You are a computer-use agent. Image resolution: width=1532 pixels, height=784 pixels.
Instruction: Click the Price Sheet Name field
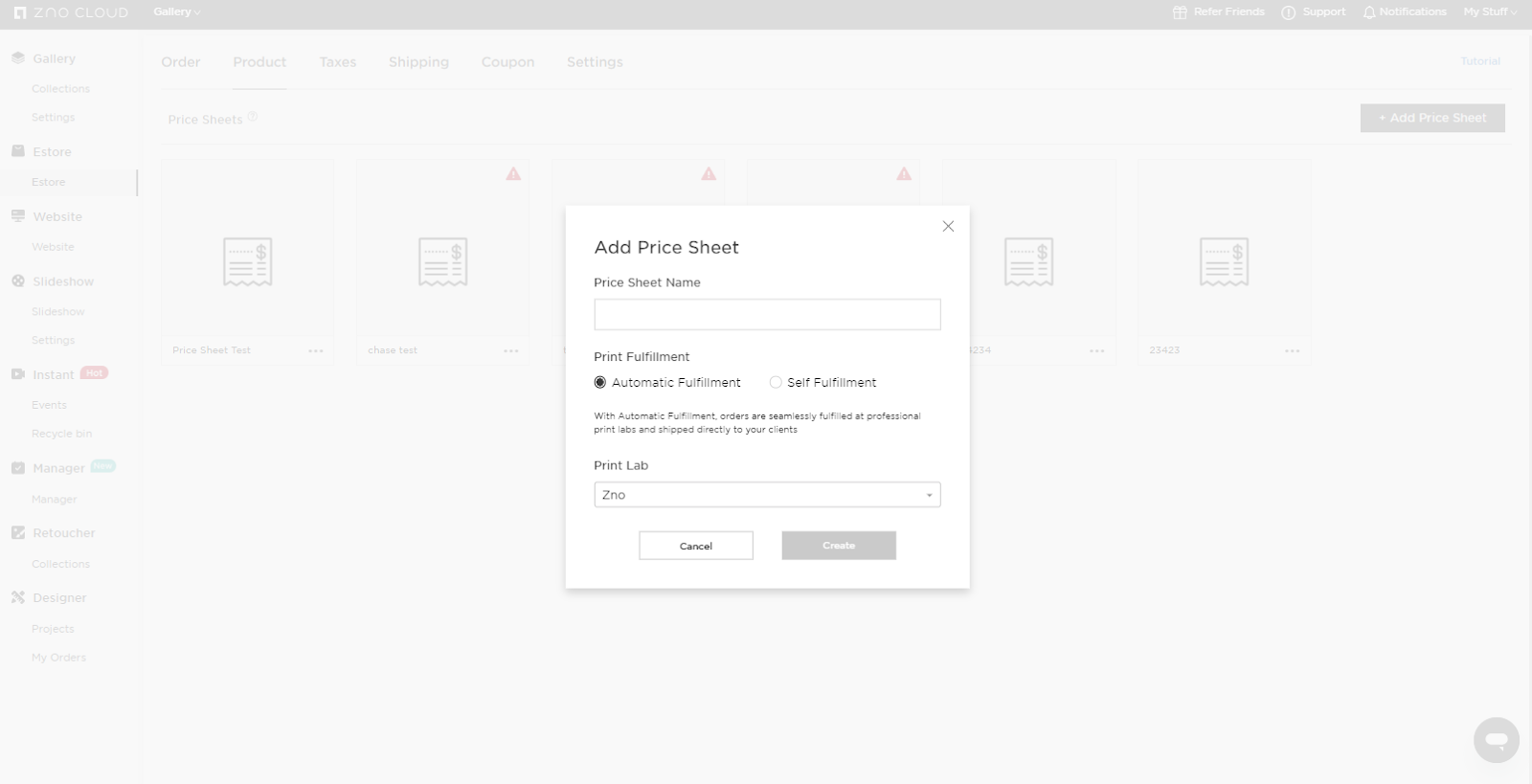point(767,315)
